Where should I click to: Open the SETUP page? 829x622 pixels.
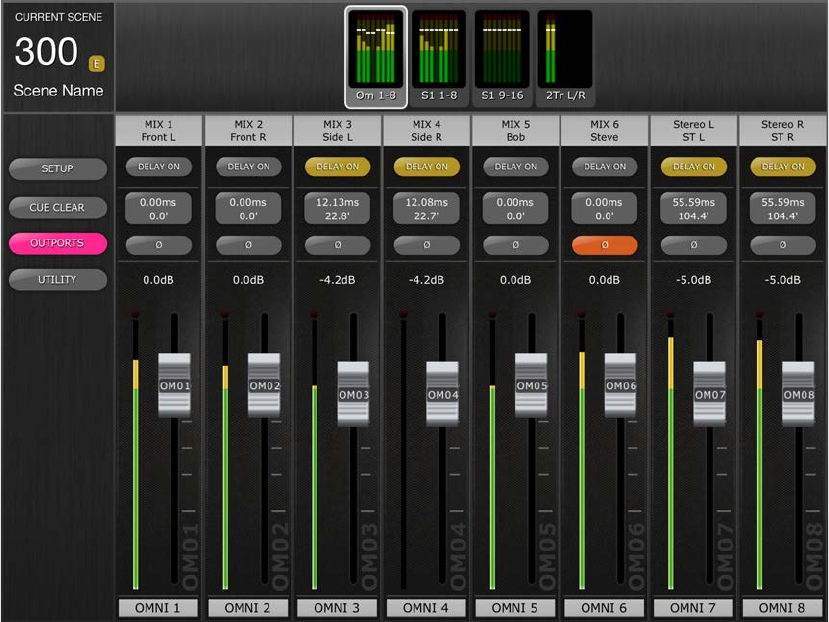(x=58, y=169)
